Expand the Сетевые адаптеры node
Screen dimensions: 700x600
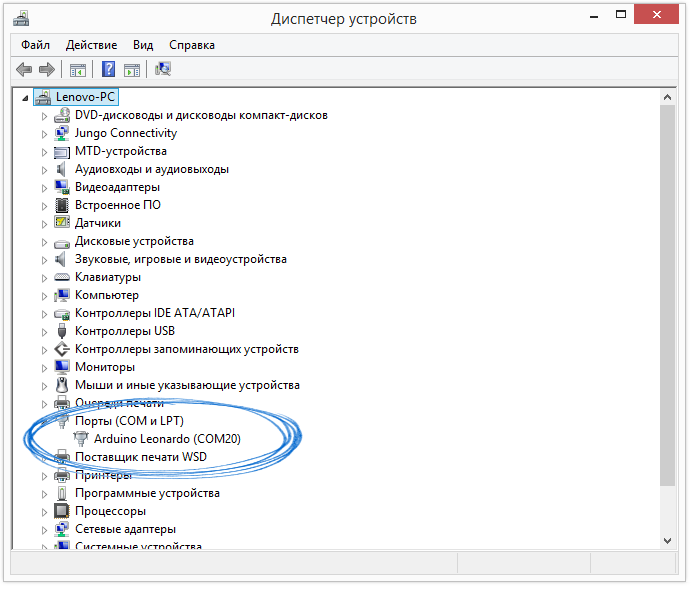pos(44,529)
